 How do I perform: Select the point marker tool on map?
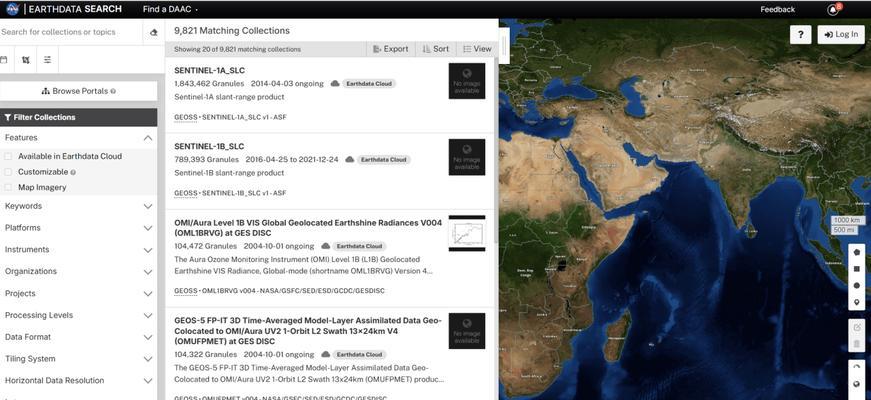tap(857, 302)
